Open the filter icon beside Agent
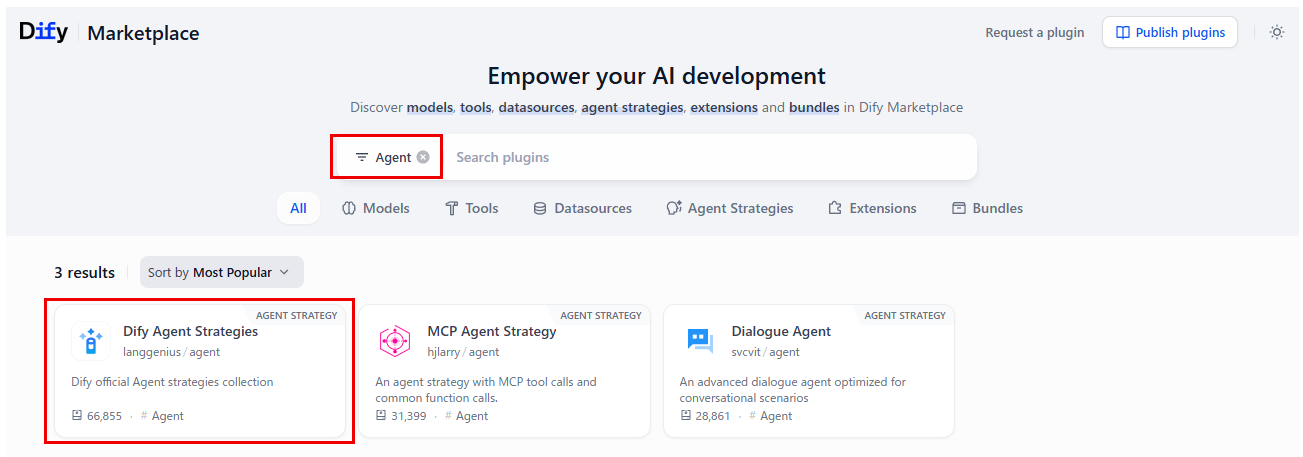1303x457 pixels. pos(362,157)
